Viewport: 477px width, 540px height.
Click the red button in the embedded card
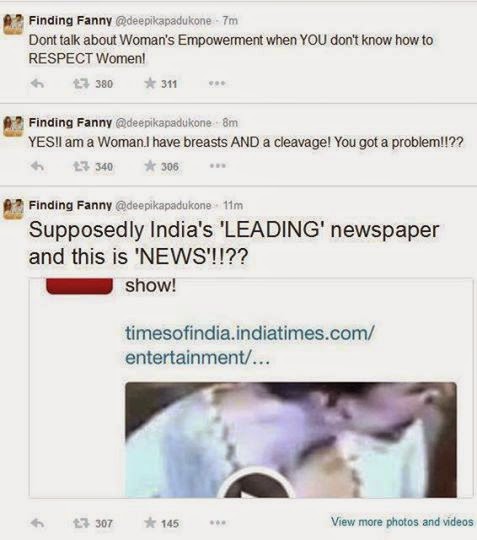[80, 287]
